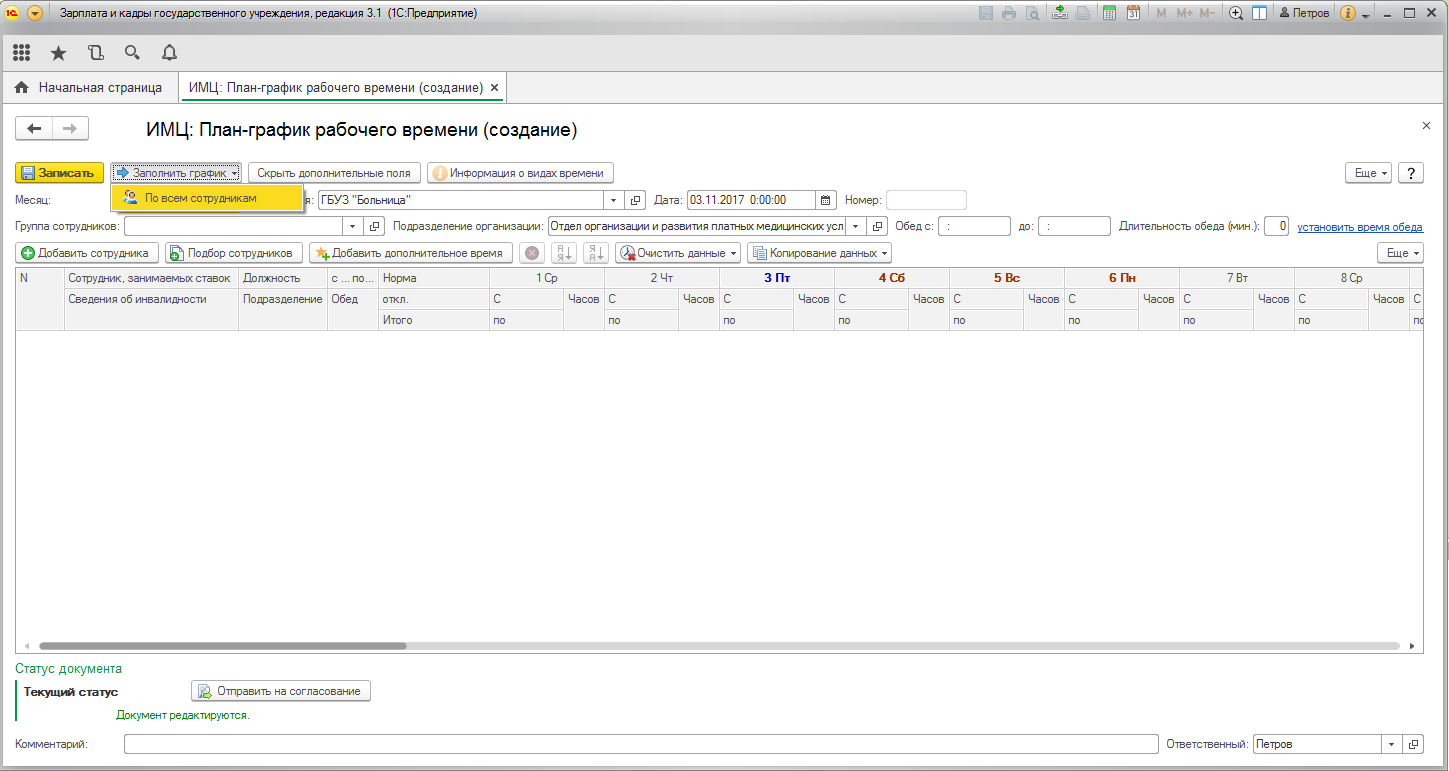Click the search magnifier icon

pos(132,52)
